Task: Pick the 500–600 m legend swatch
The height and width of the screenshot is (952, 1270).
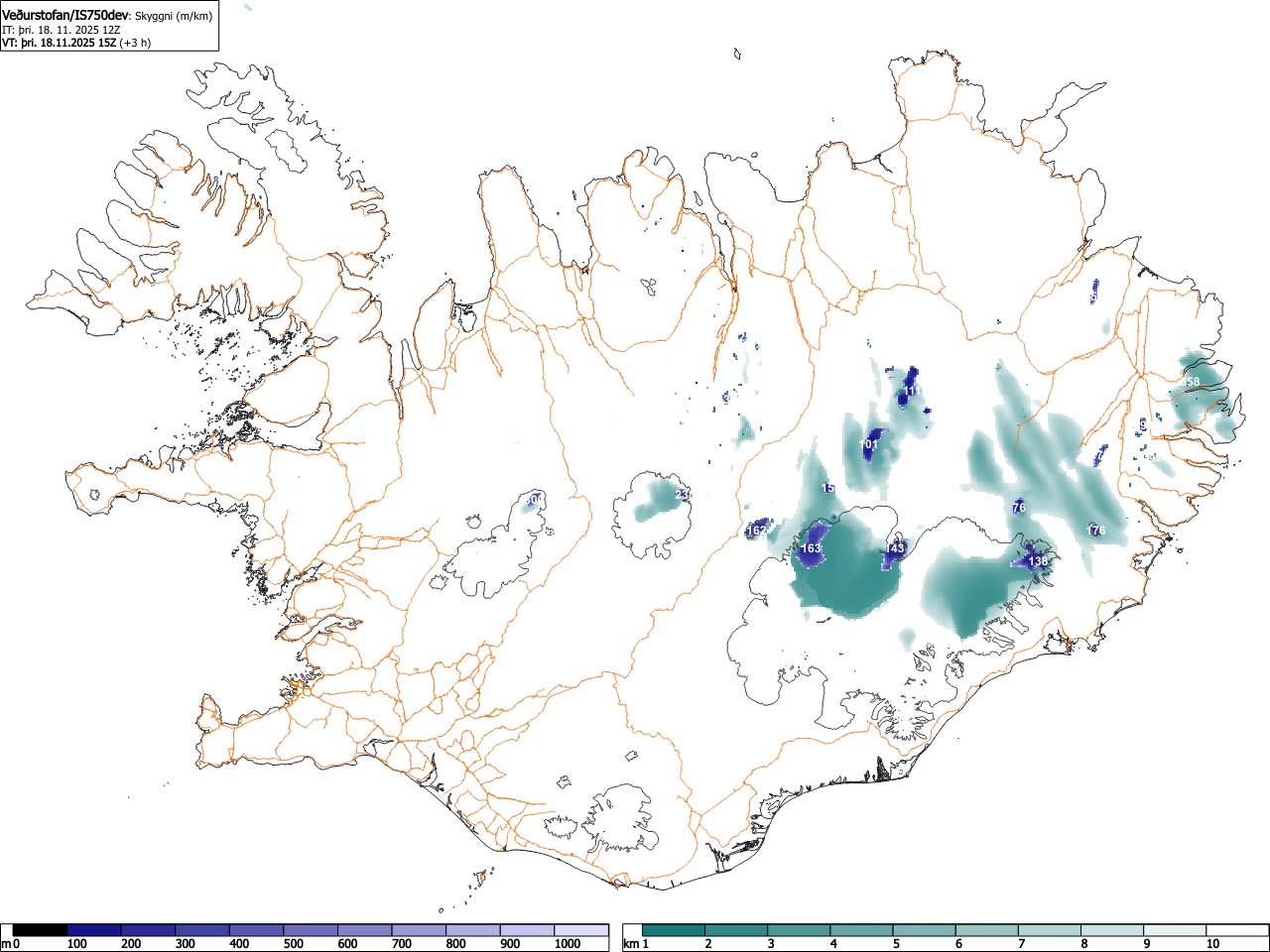Action: point(311,930)
